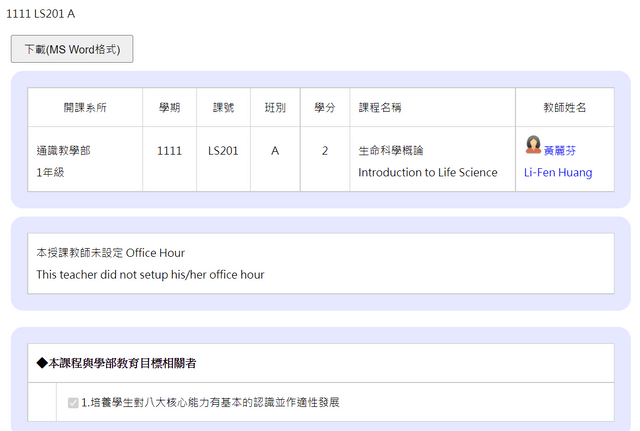Follow the Li-Fen Huang link

(558, 173)
